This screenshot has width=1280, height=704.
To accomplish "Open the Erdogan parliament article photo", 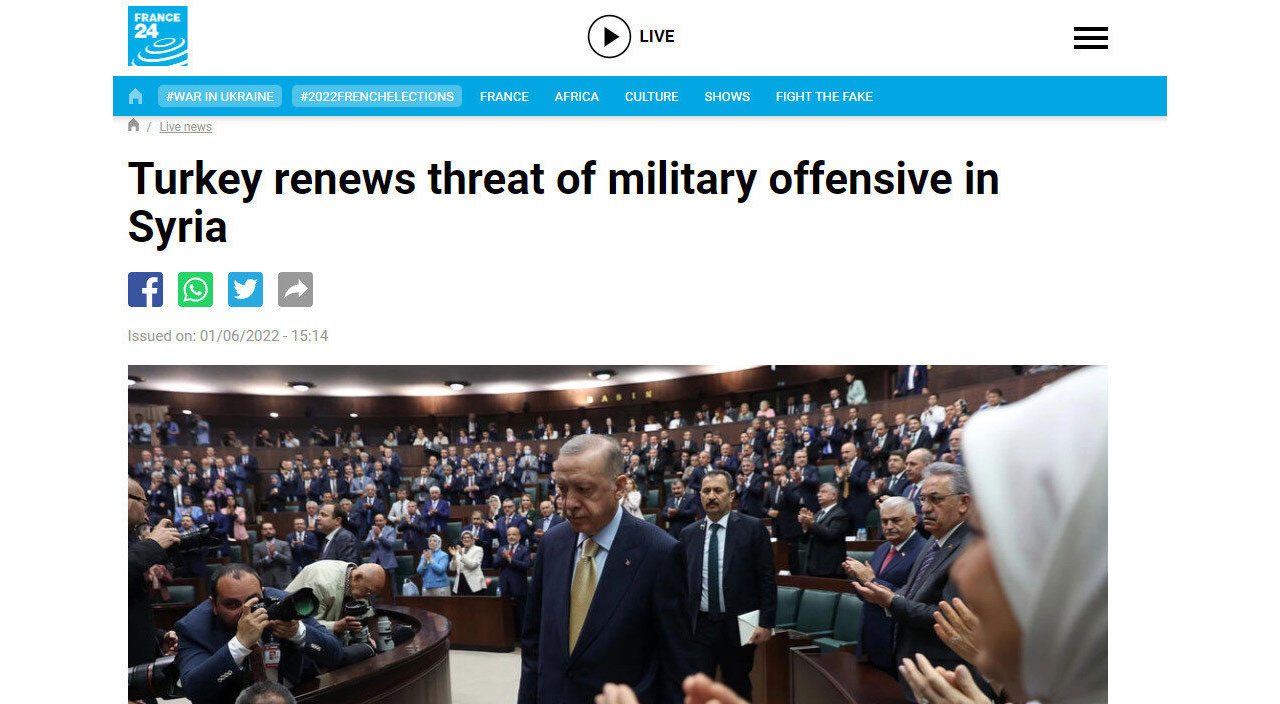I will 618,534.
